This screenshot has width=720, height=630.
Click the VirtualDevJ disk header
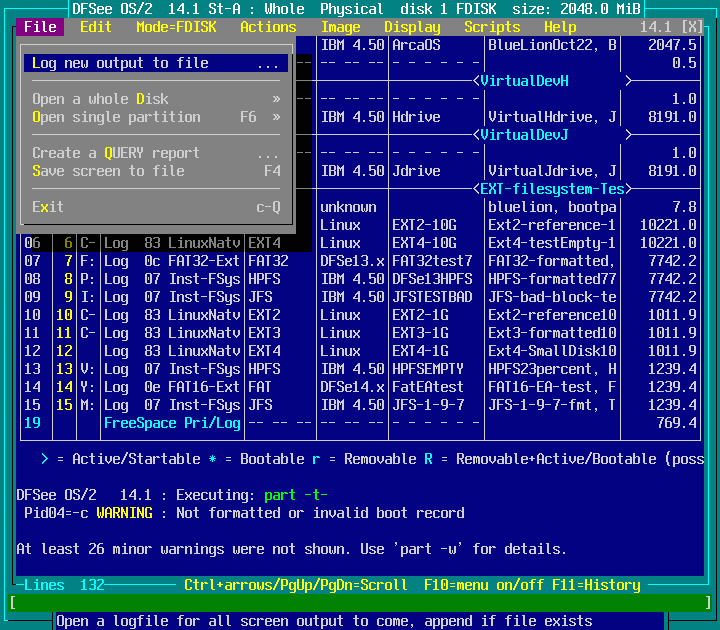[x=524, y=135]
